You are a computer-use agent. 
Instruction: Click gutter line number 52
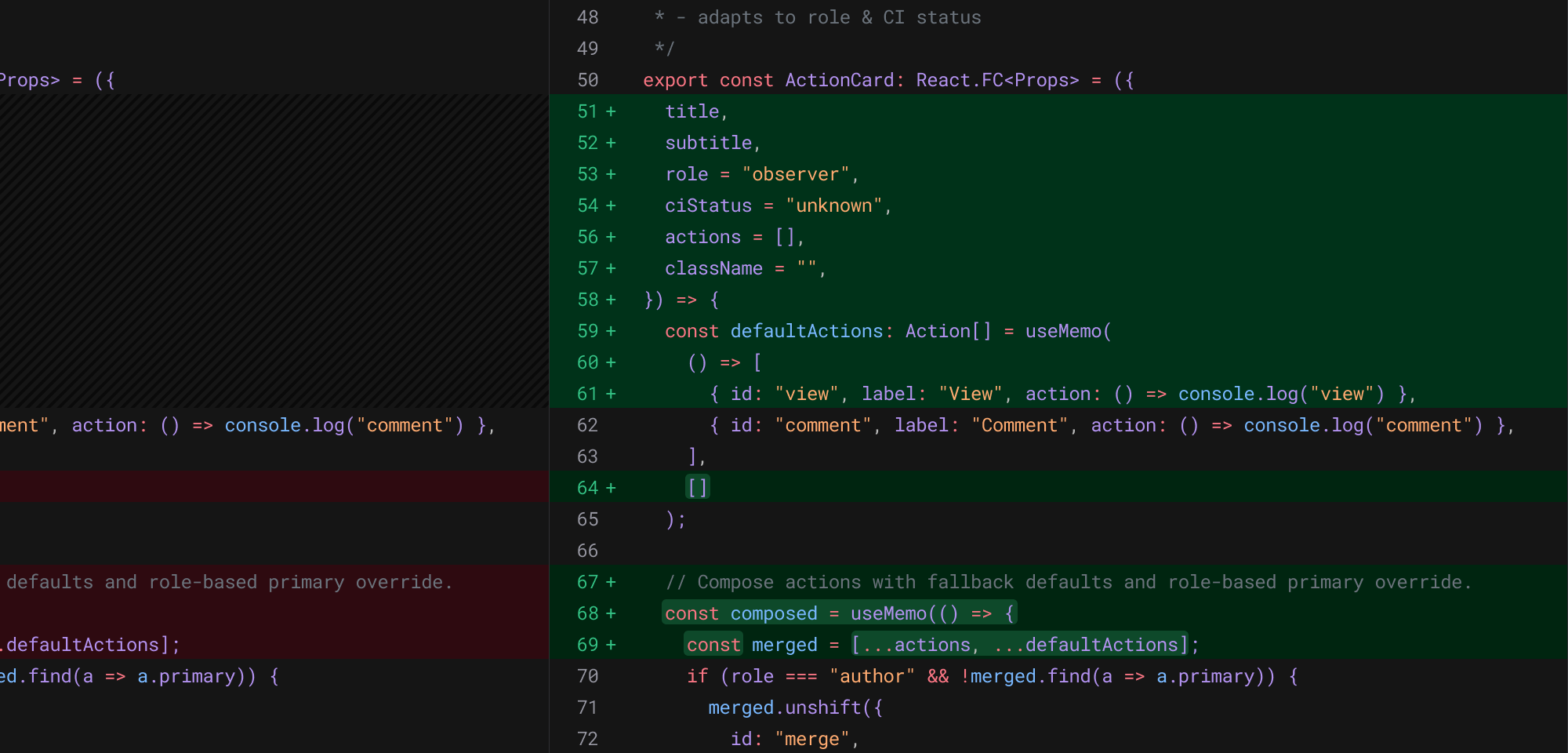click(587, 143)
